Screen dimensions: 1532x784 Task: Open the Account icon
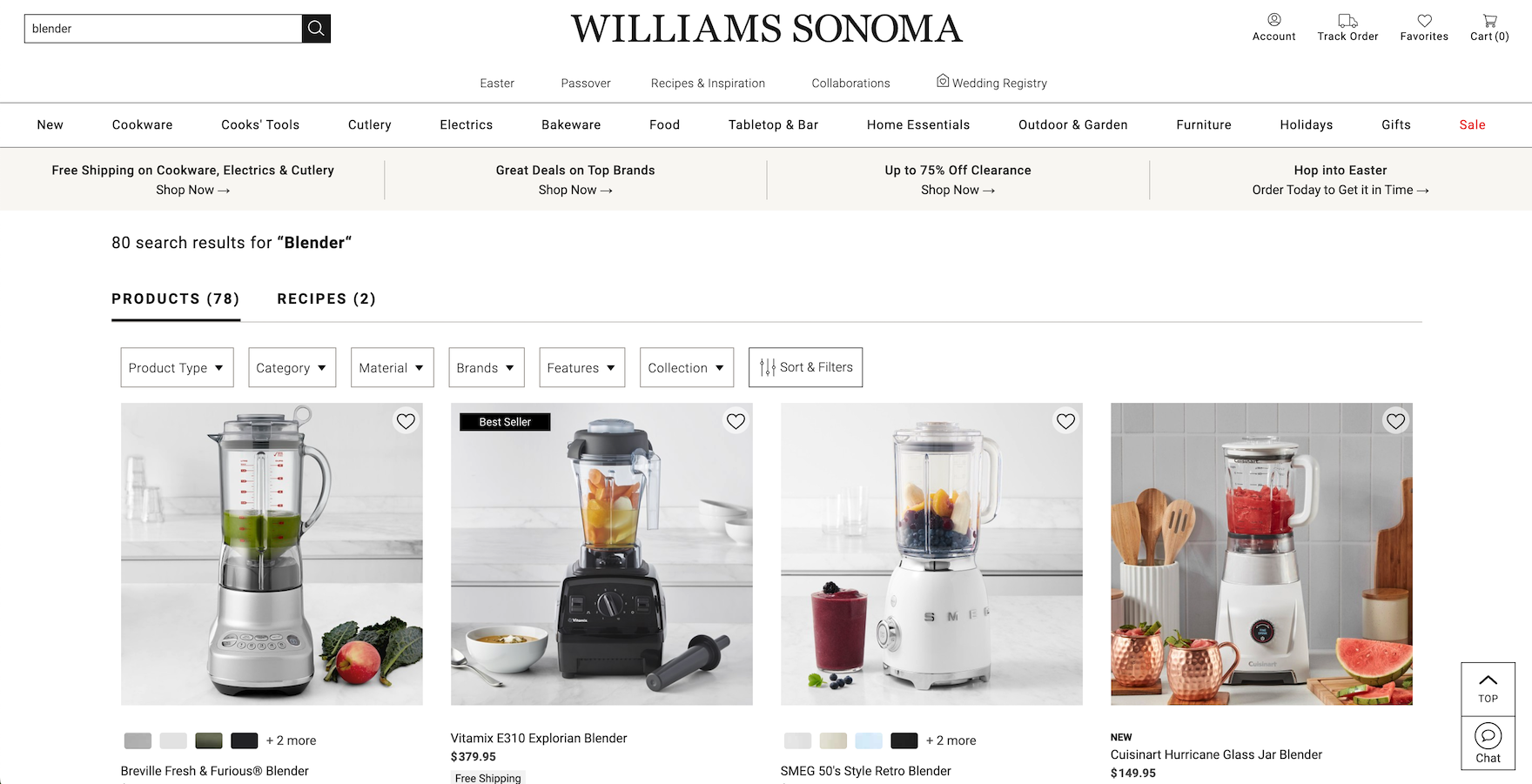point(1274,19)
